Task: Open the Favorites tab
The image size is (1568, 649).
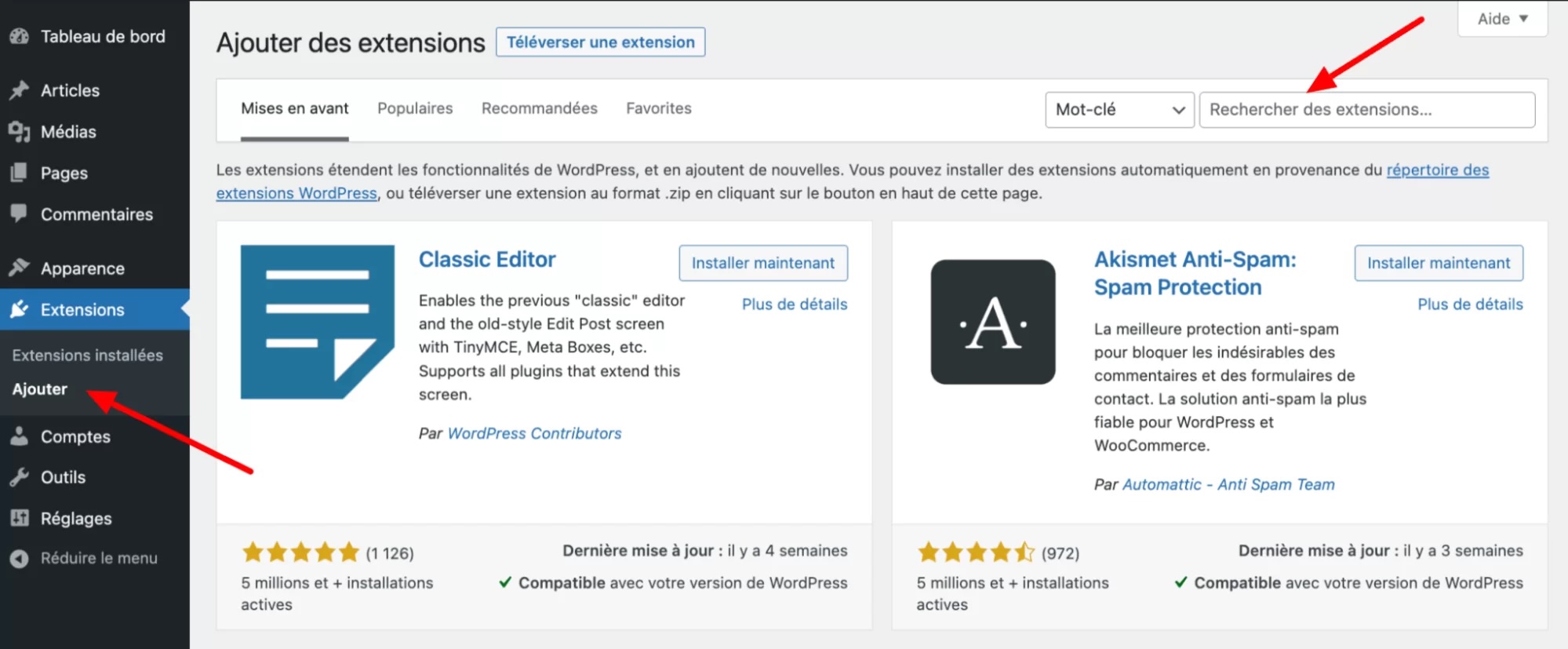Action: click(659, 108)
